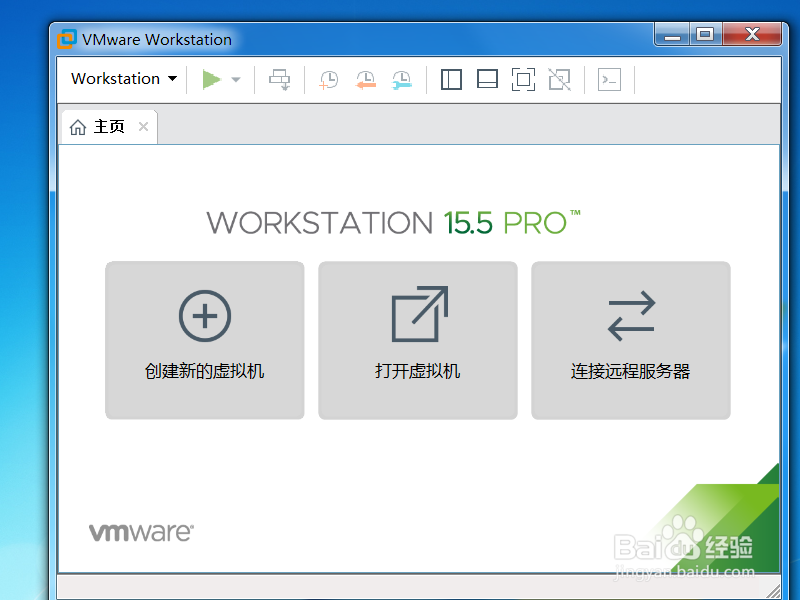Toggle the library sidebar view icon
Viewport: 800px width, 600px height.
(452, 80)
